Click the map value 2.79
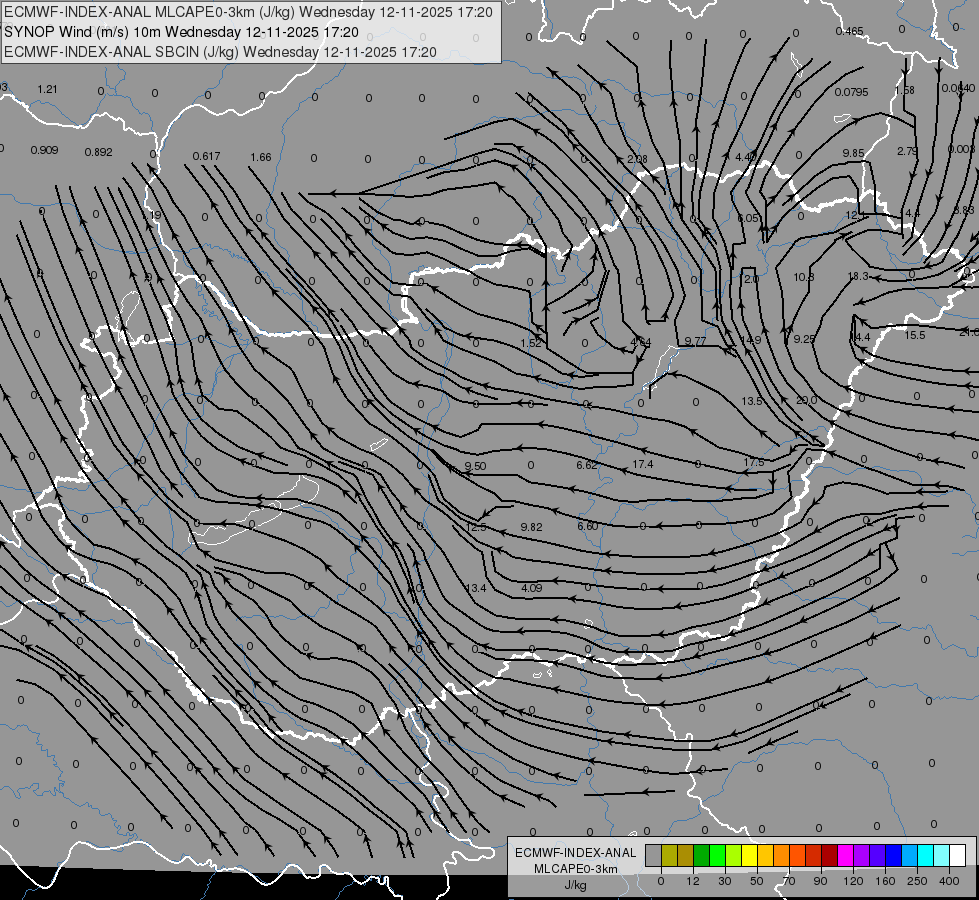The height and width of the screenshot is (900, 979). point(907,151)
